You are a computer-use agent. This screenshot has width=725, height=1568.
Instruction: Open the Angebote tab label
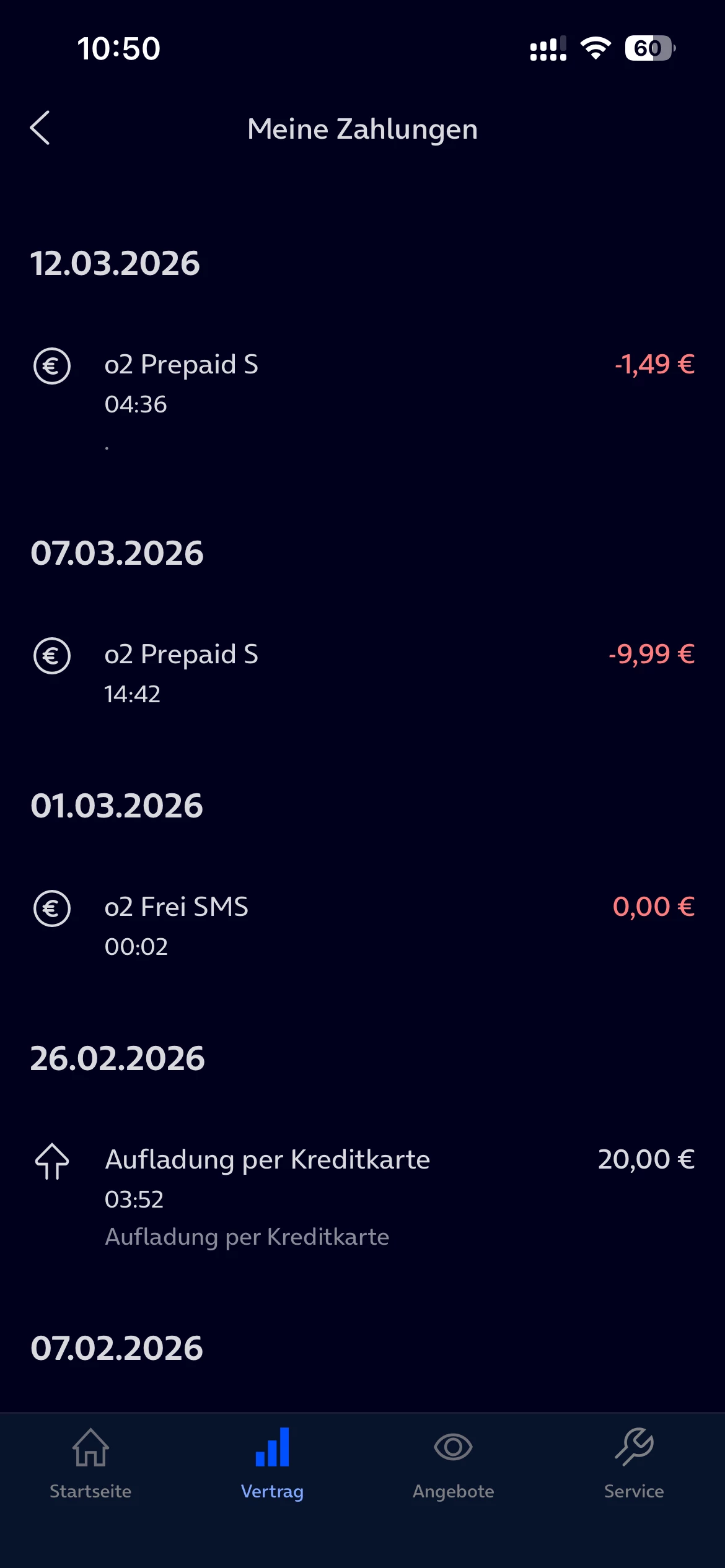[453, 1491]
